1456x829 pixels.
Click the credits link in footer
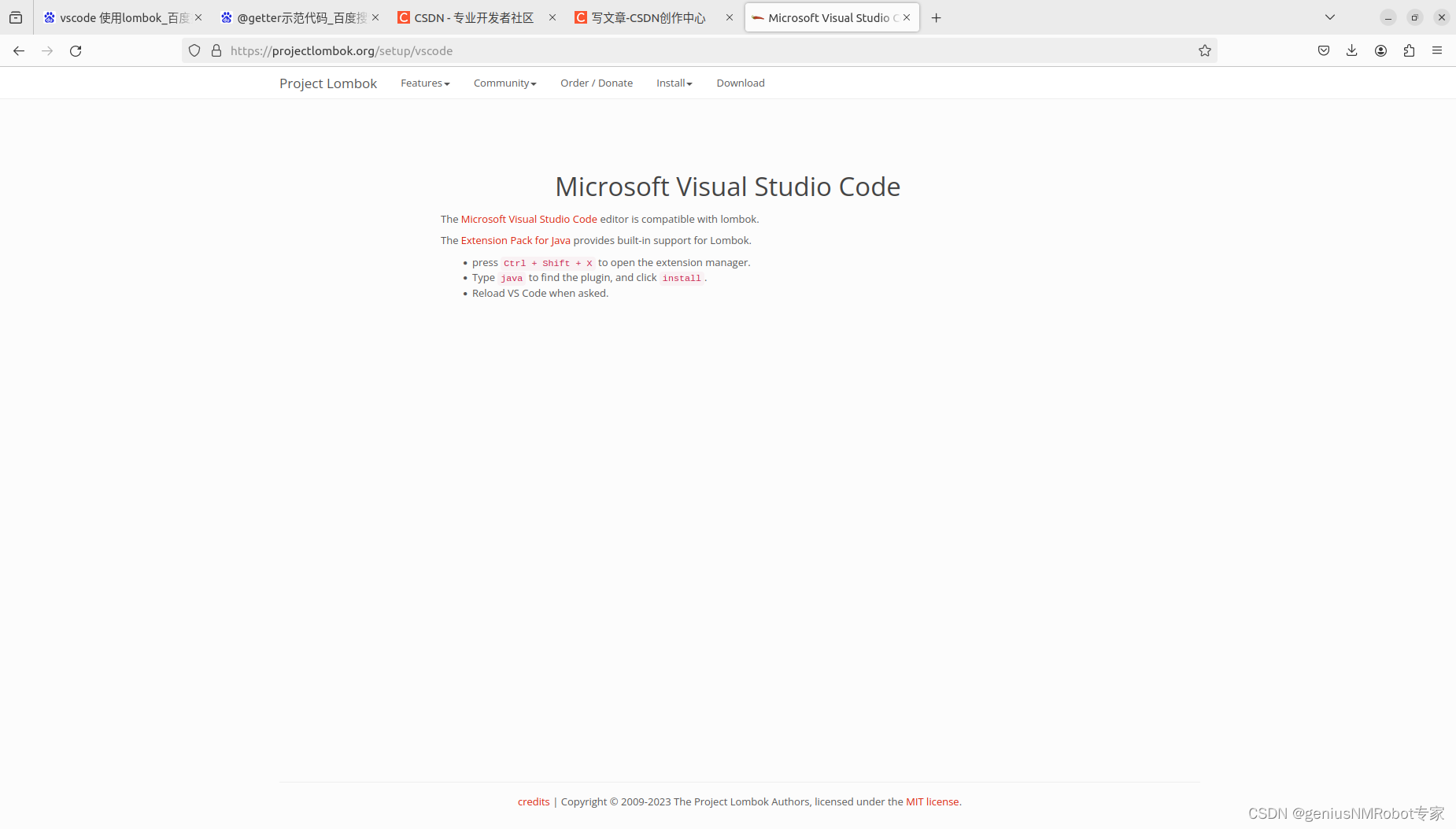tap(534, 801)
